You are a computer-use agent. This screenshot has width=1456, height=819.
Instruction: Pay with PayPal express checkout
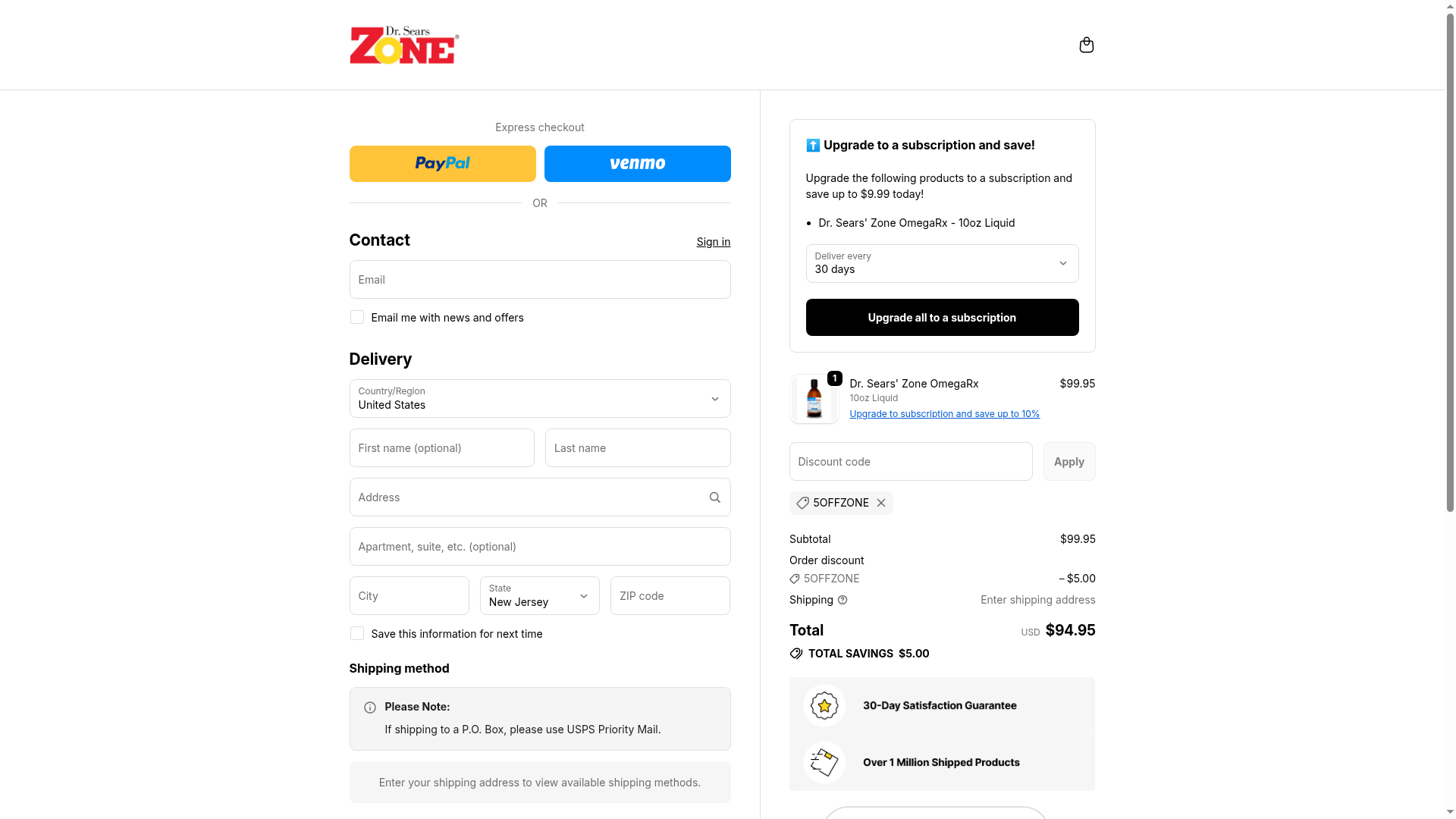[442, 164]
